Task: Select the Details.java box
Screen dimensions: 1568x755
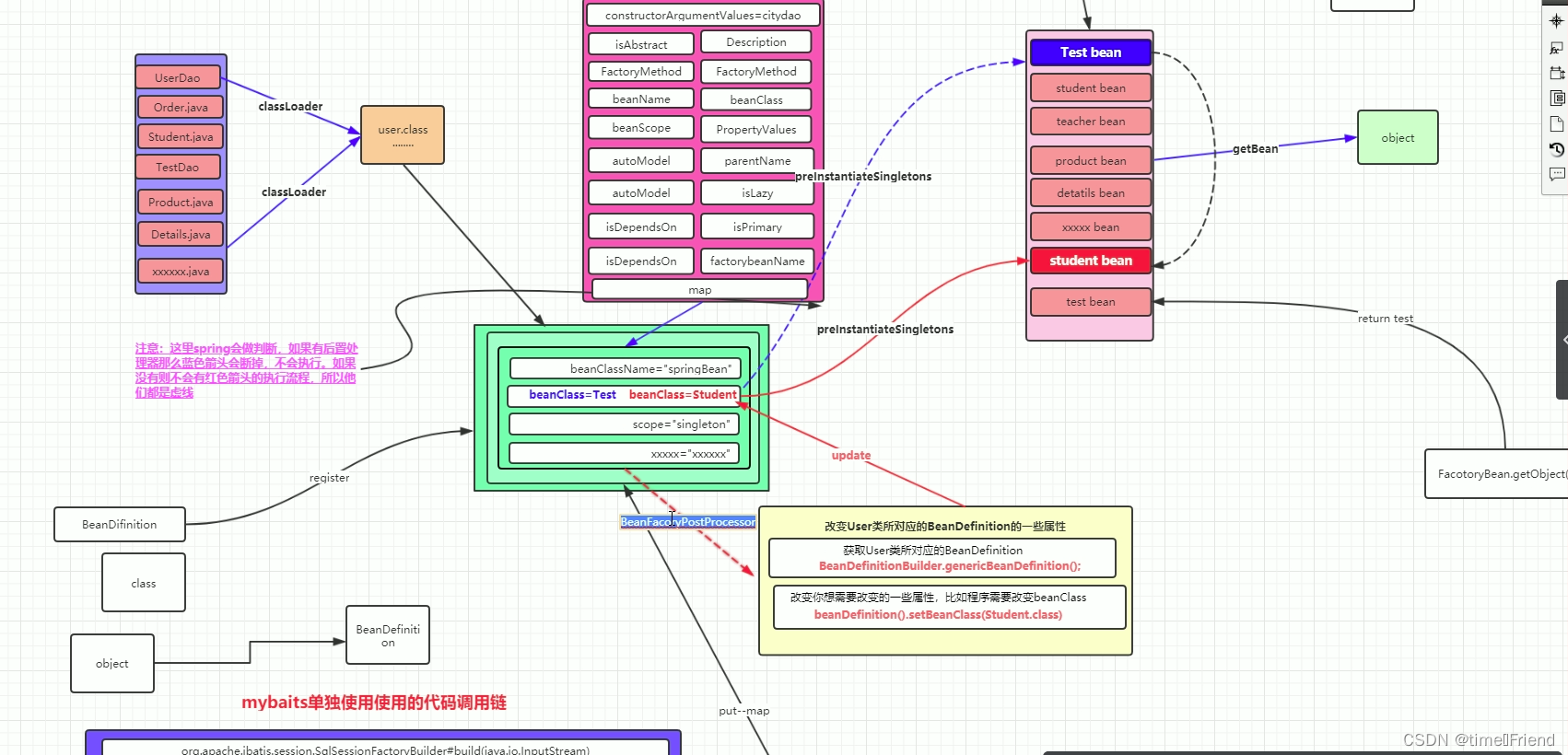Action: (x=181, y=235)
